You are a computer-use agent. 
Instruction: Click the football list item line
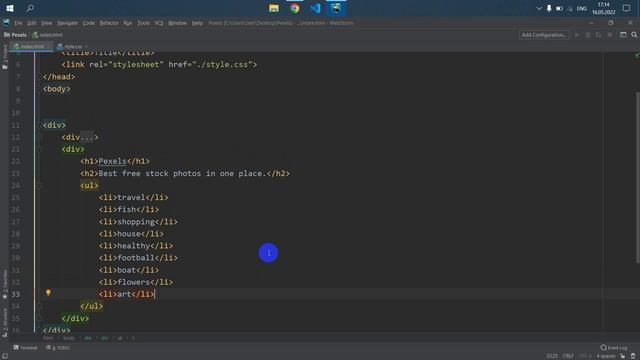(x=138, y=258)
